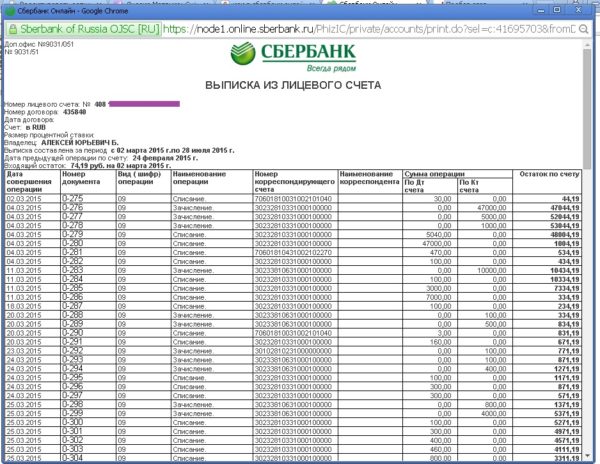Click the green padlock security icon
Screen dimensions: 600x464
(13, 29)
